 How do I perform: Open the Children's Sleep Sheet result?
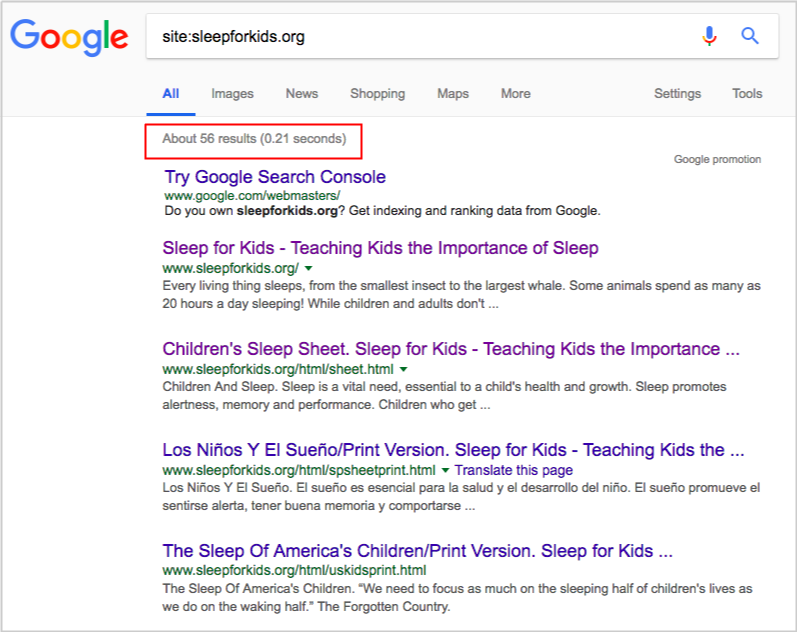tap(451, 349)
